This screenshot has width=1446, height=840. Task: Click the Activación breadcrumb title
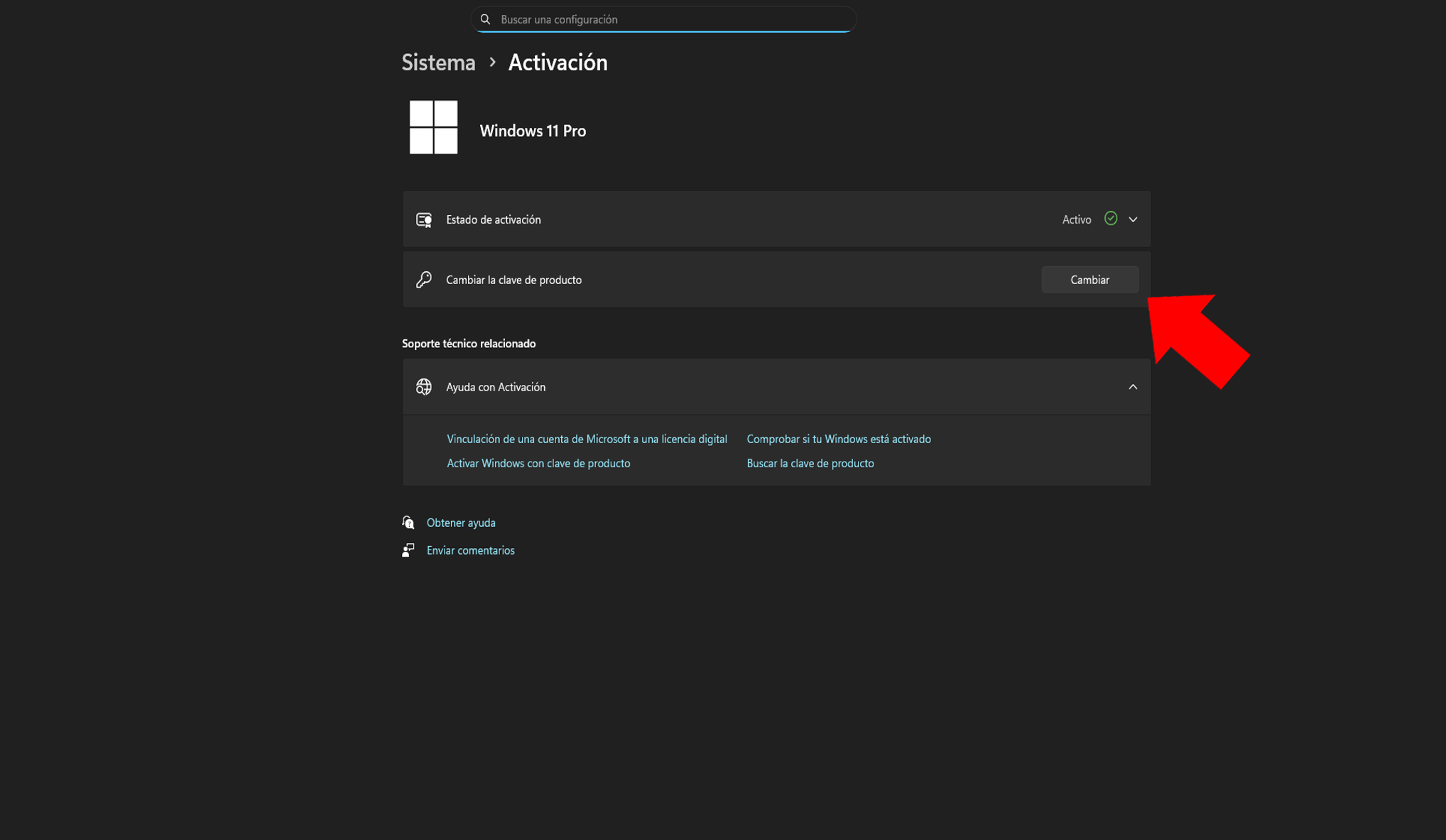(558, 62)
